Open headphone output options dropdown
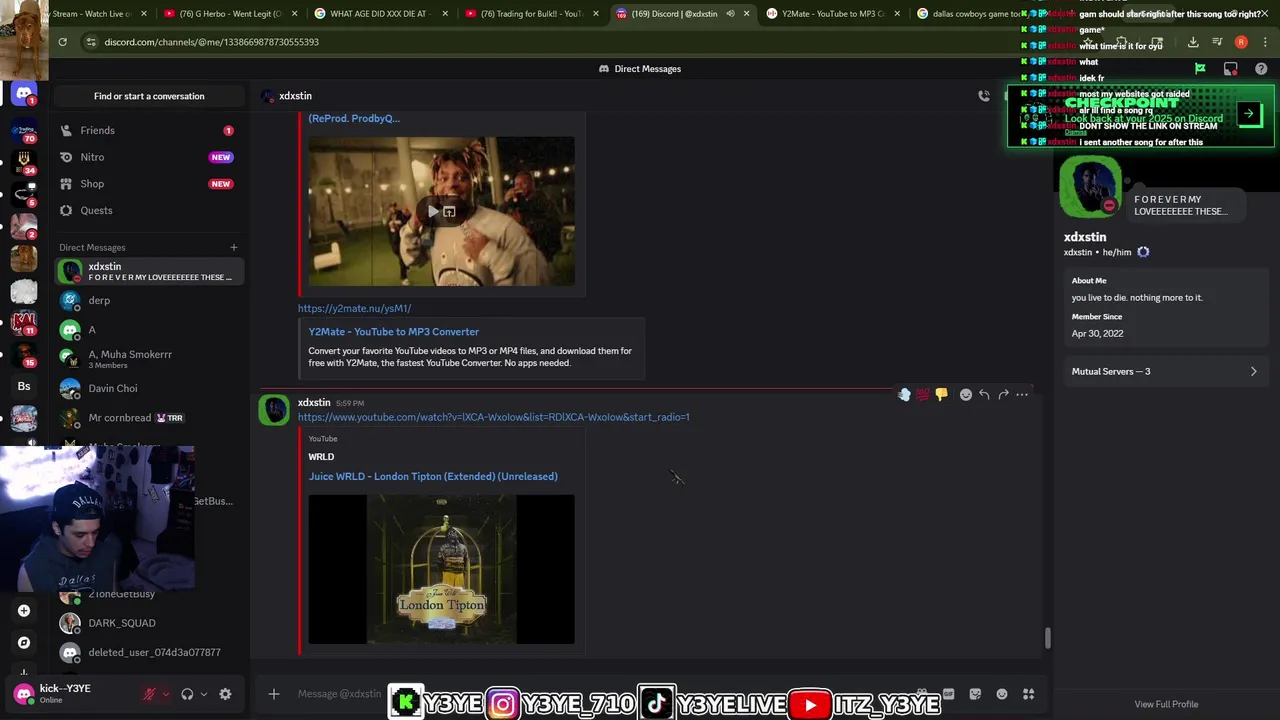The width and height of the screenshot is (1280, 720). coord(204,694)
